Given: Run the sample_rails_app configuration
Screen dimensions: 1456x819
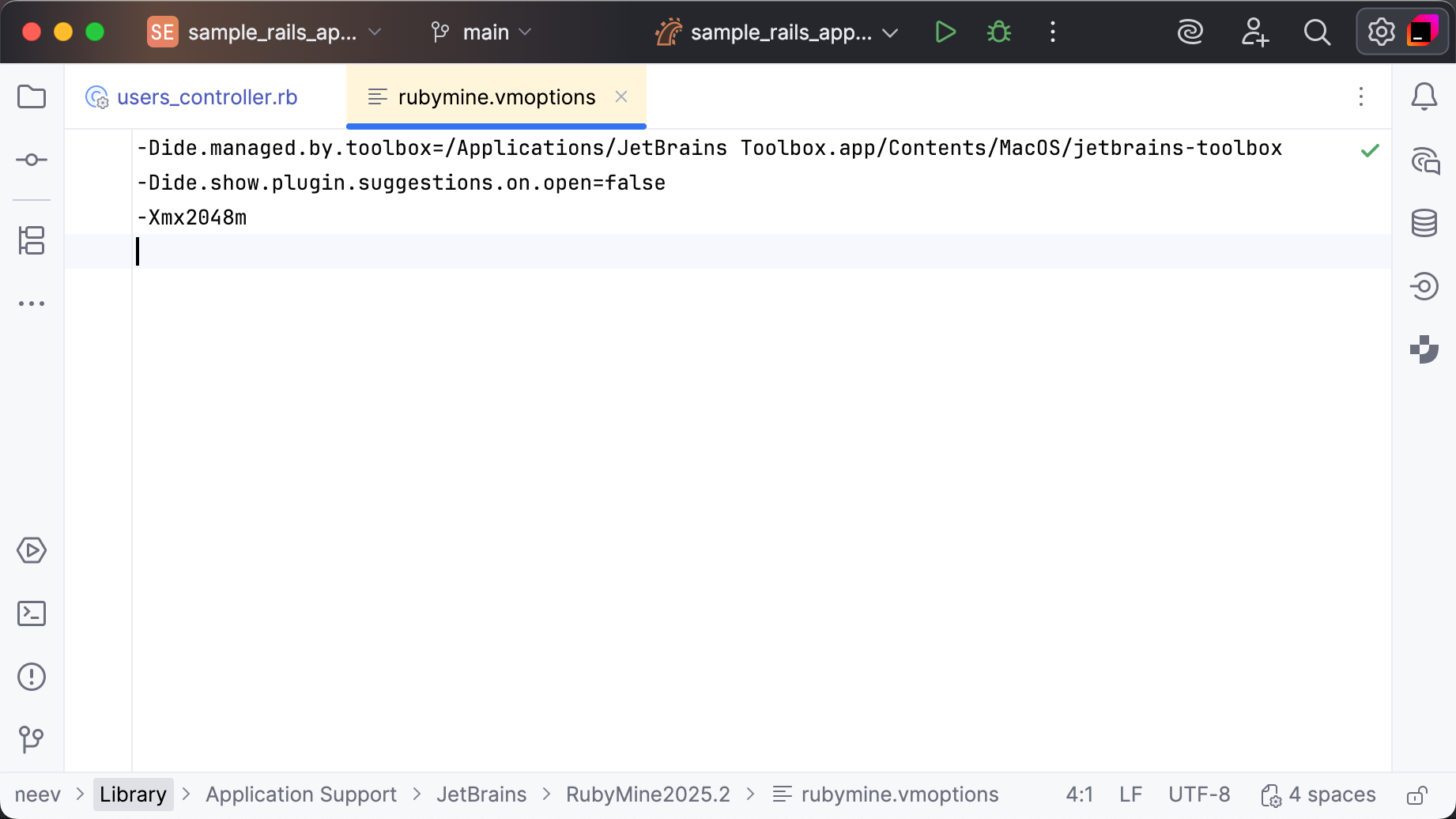Looking at the screenshot, I should (x=945, y=32).
